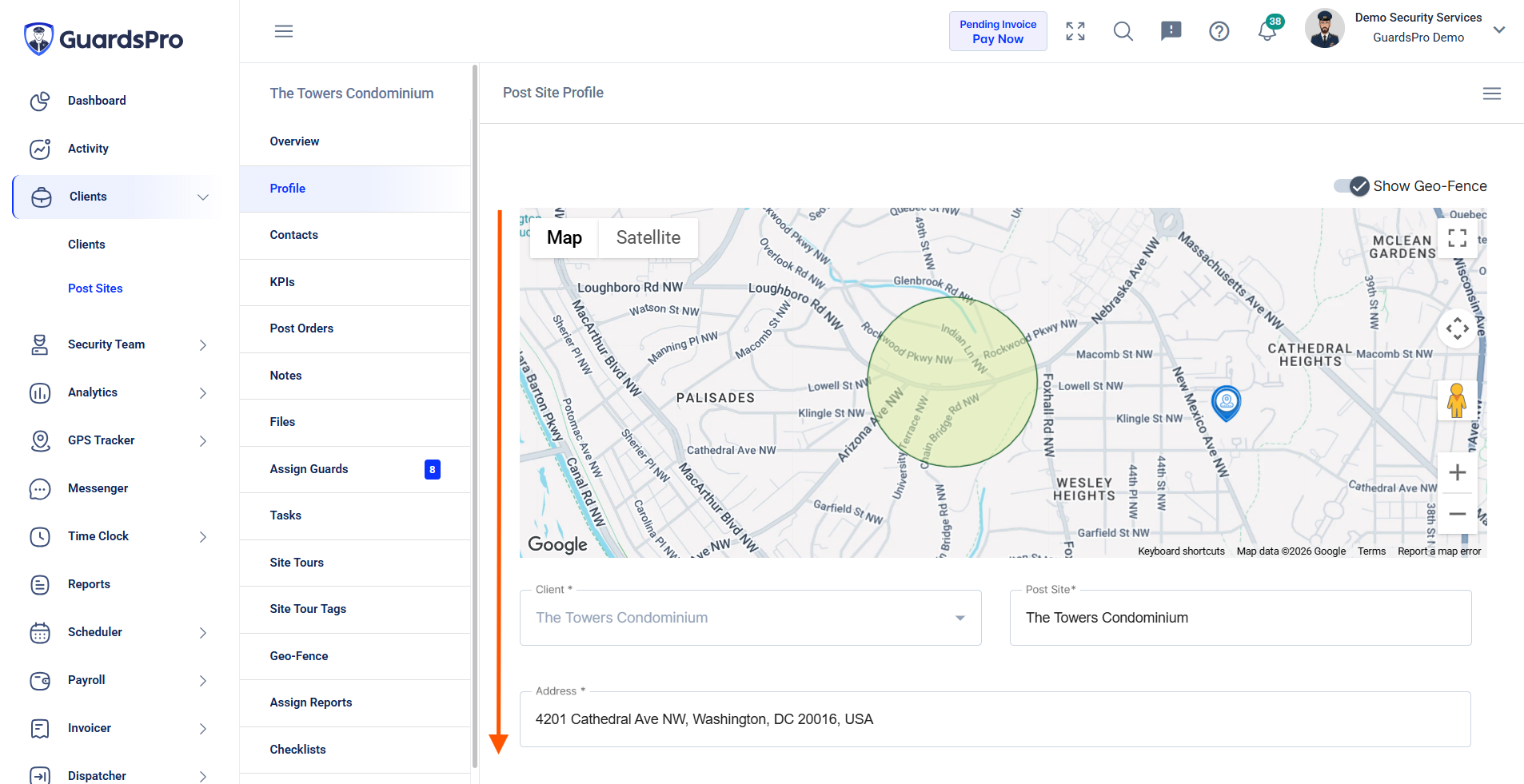Click the GuardsPro logo

coord(104,38)
